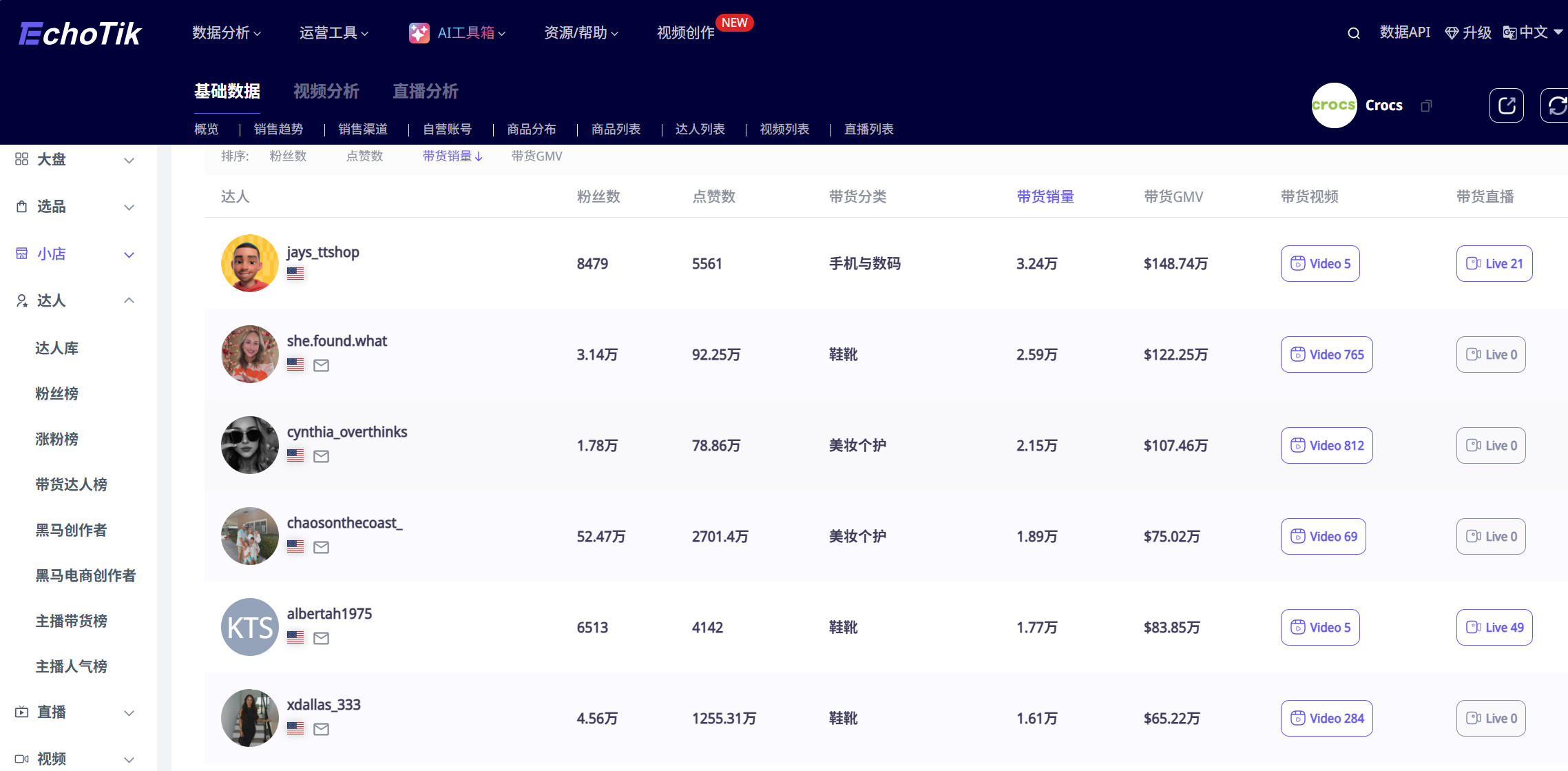Open the 达人列表 sub-navigation item
The image size is (1568, 771).
pyautogui.click(x=700, y=130)
